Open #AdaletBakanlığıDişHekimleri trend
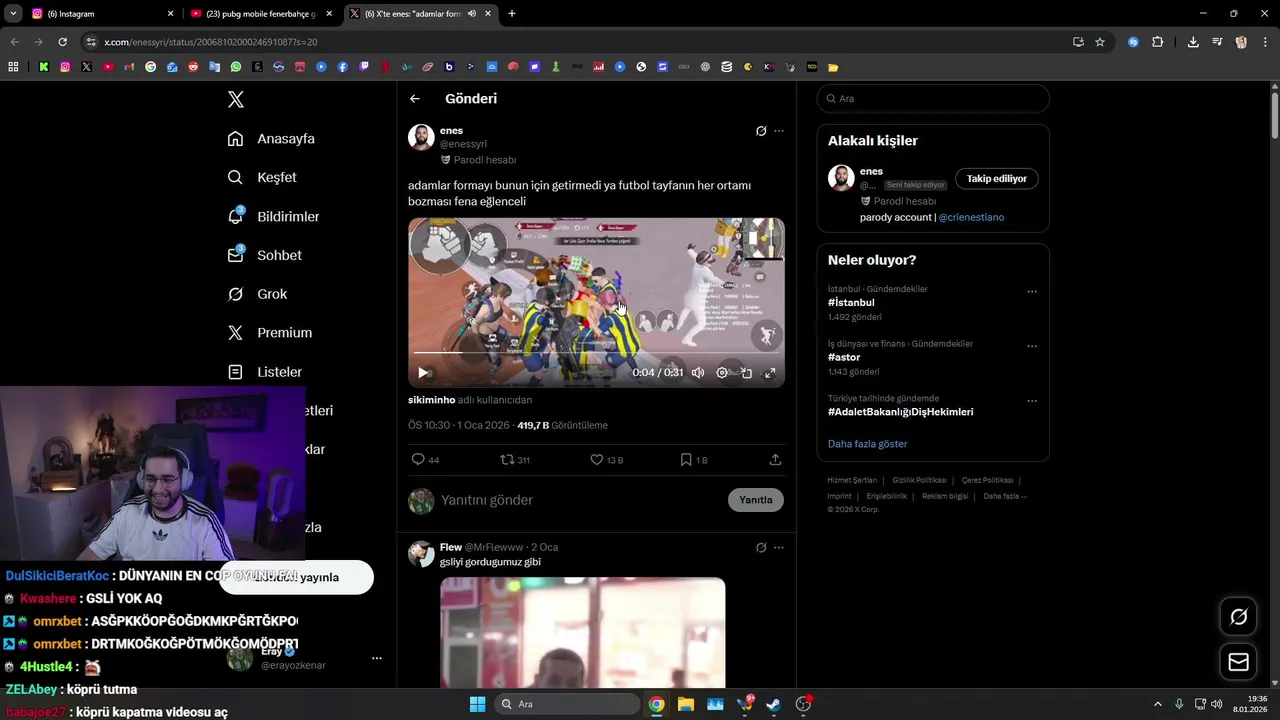 tap(900, 412)
